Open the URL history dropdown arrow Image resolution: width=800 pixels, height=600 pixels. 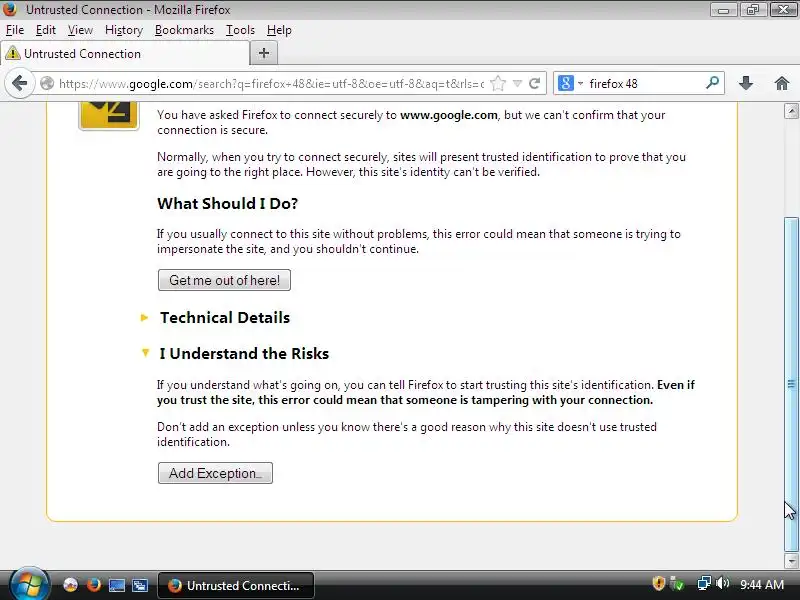coord(517,83)
